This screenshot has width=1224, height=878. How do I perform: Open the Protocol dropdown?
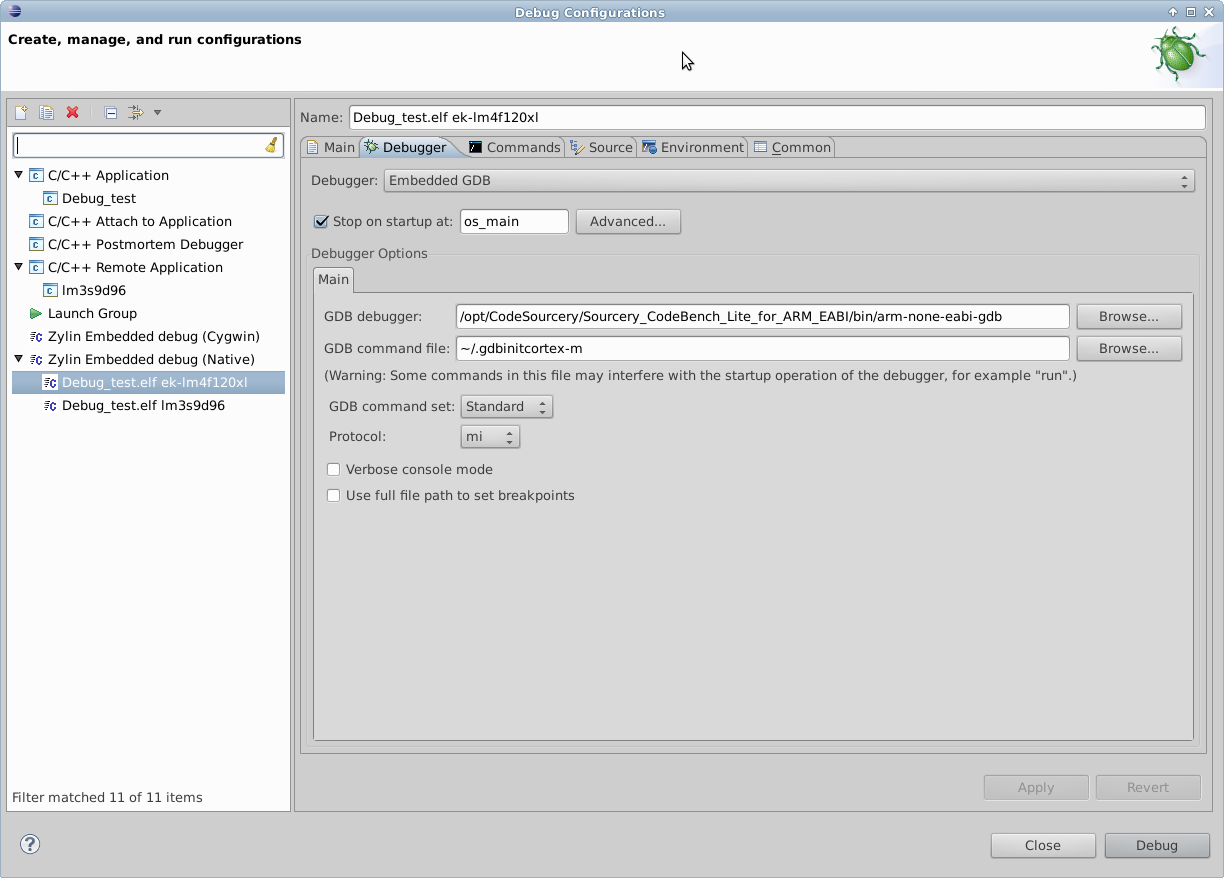pos(490,437)
